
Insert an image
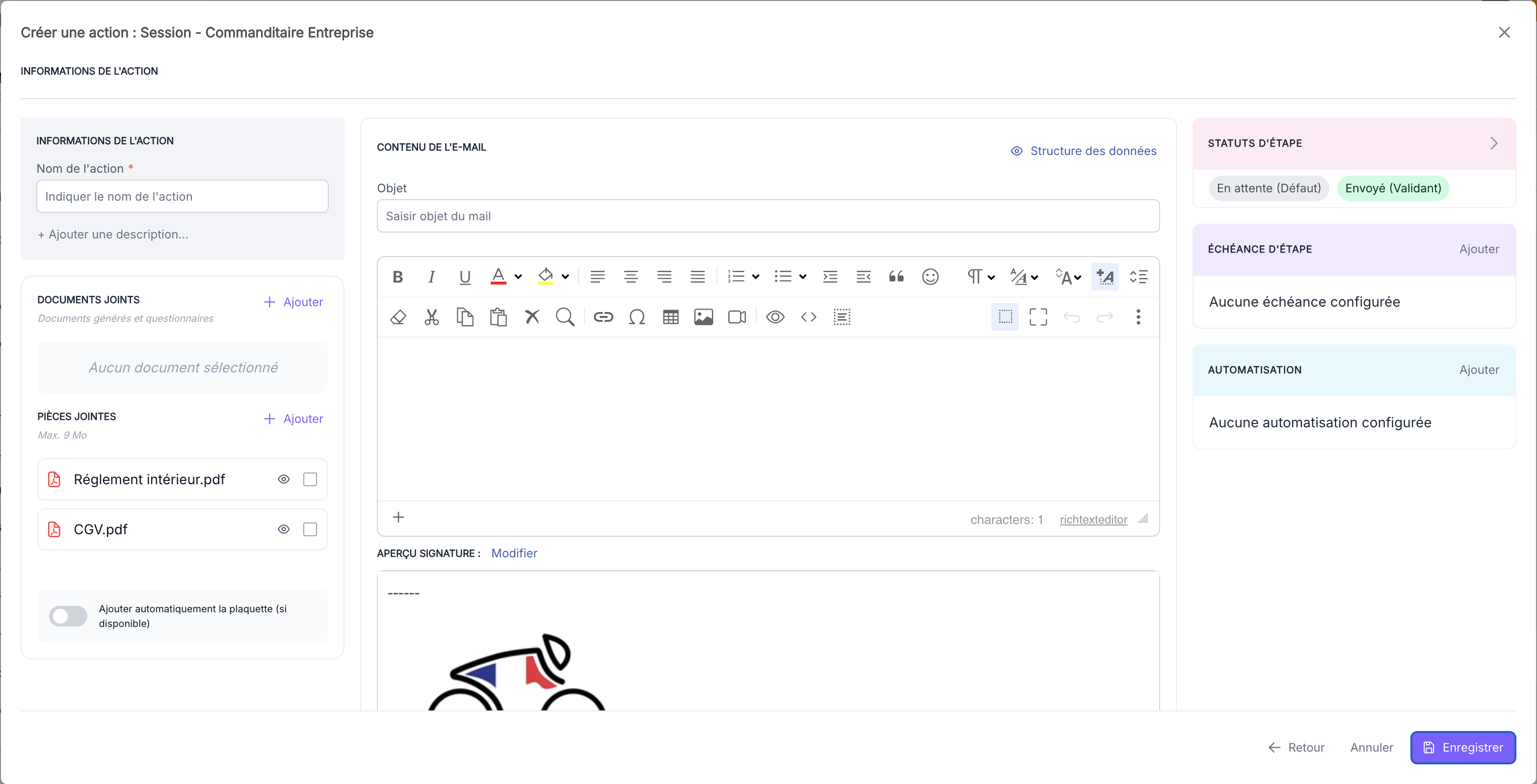(x=703, y=317)
